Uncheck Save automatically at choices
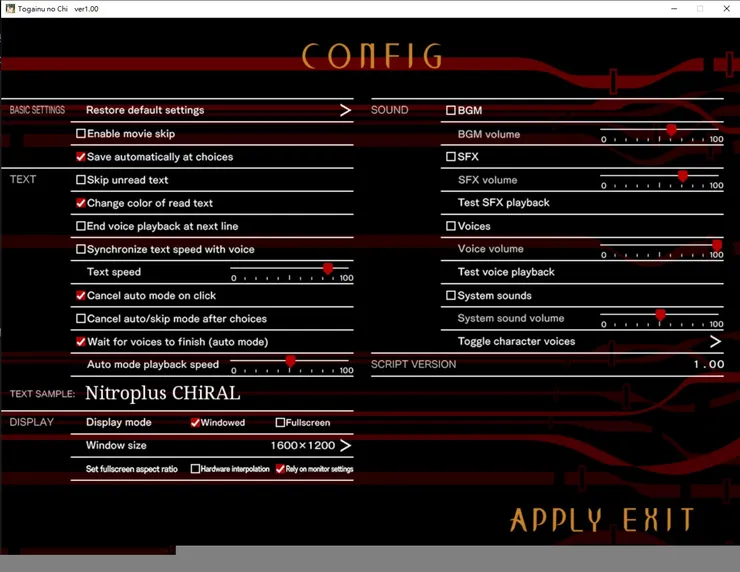The height and width of the screenshot is (572, 740). tap(81, 157)
